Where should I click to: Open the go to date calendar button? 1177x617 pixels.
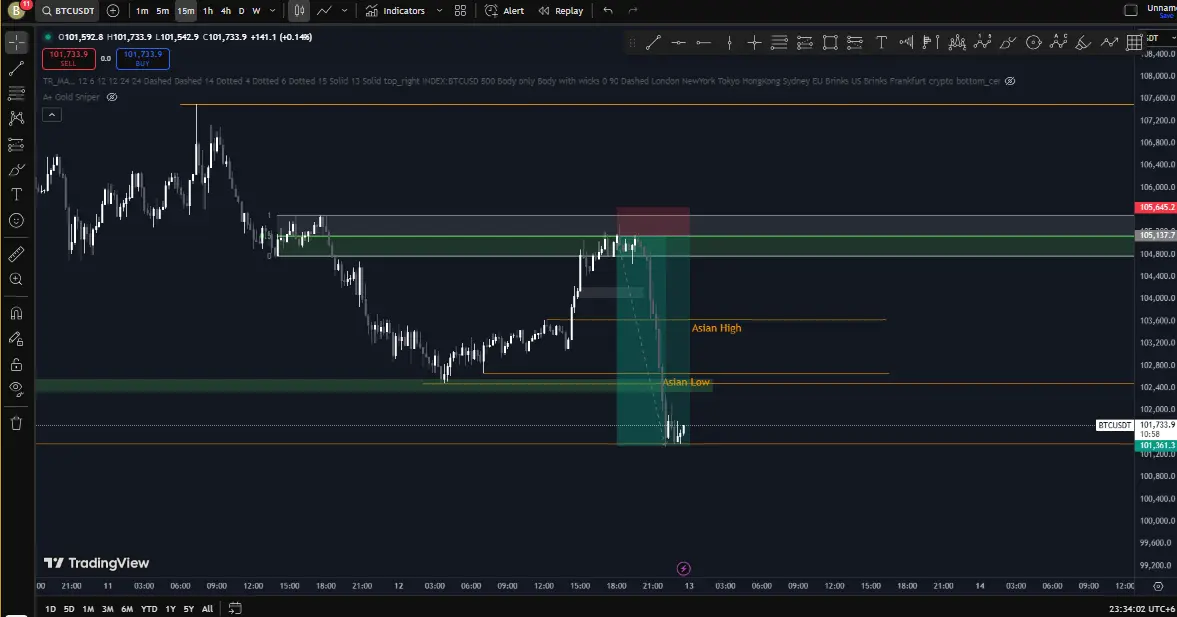pyautogui.click(x=235, y=608)
